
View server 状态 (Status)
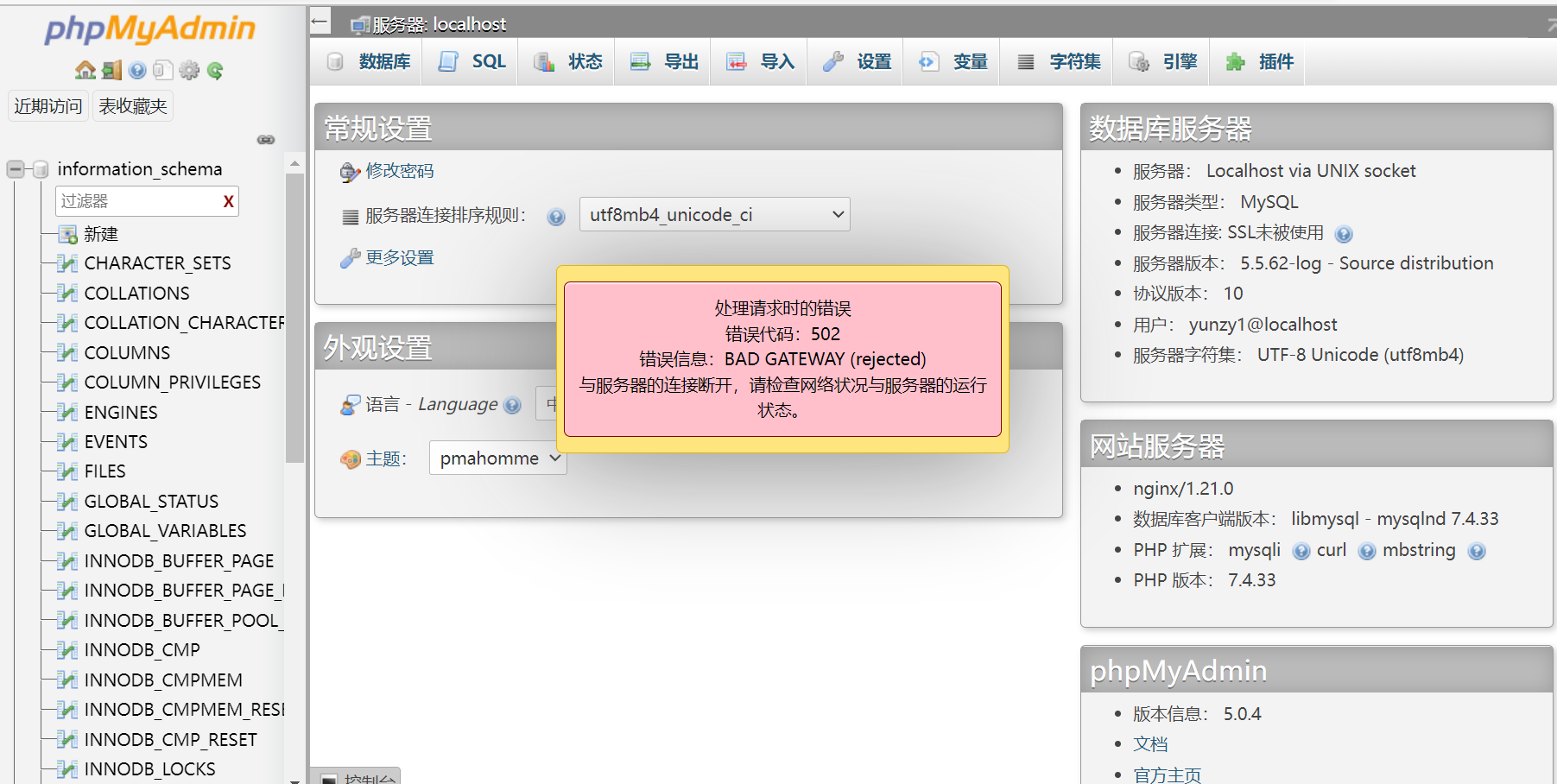(x=570, y=61)
